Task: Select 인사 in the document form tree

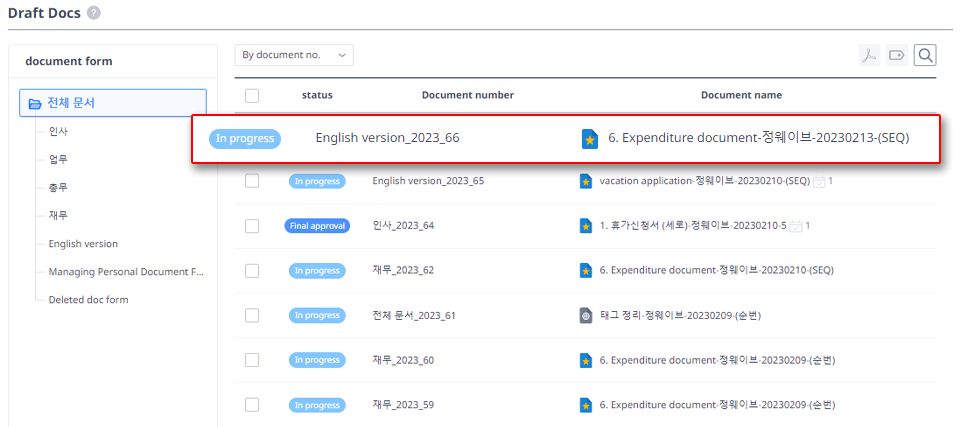Action: 58,131
